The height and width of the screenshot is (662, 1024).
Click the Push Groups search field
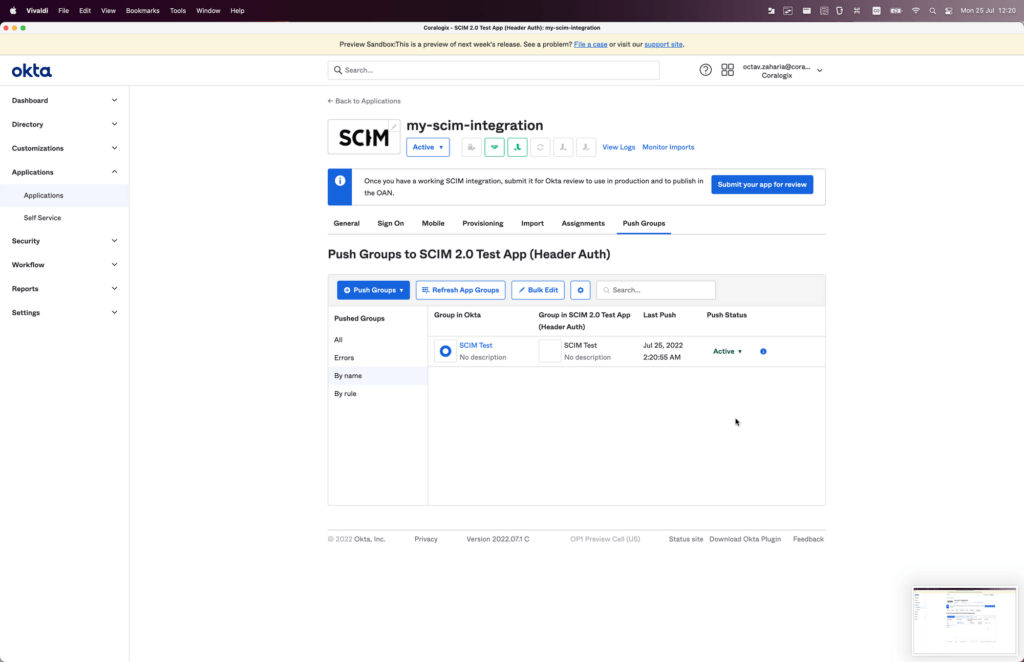656,290
